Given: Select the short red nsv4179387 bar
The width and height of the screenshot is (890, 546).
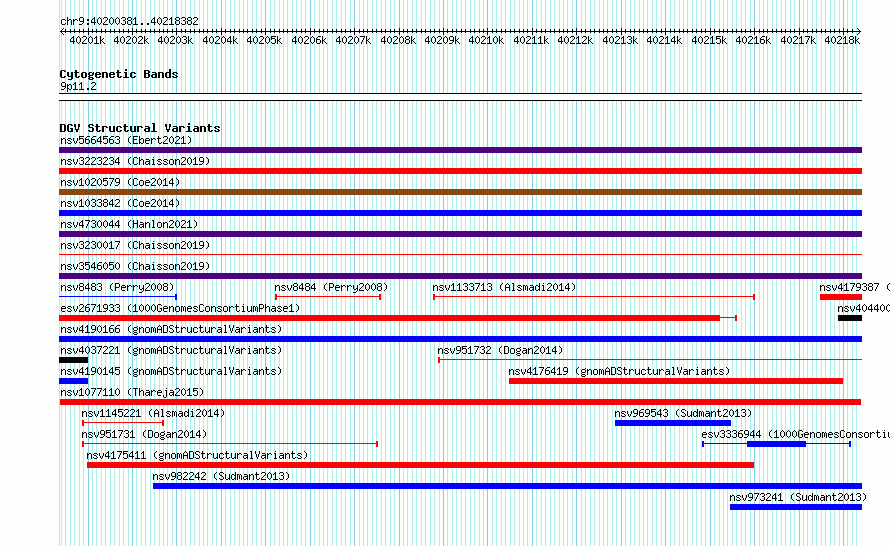Looking at the screenshot, I should 841,297.
